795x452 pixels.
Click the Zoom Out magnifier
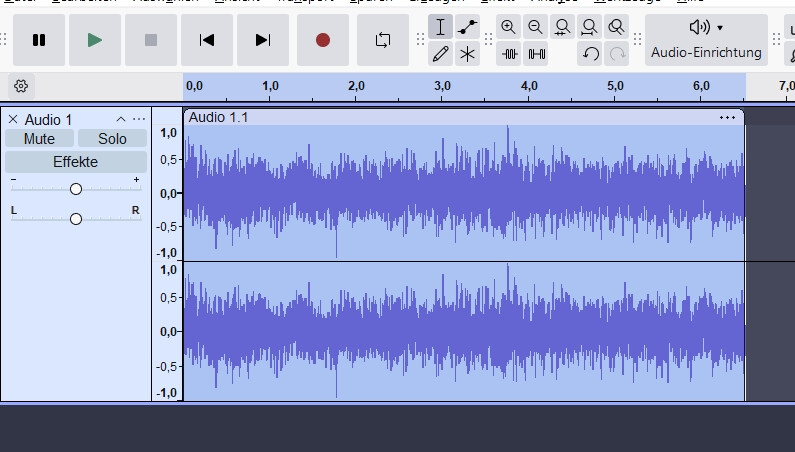[x=536, y=27]
